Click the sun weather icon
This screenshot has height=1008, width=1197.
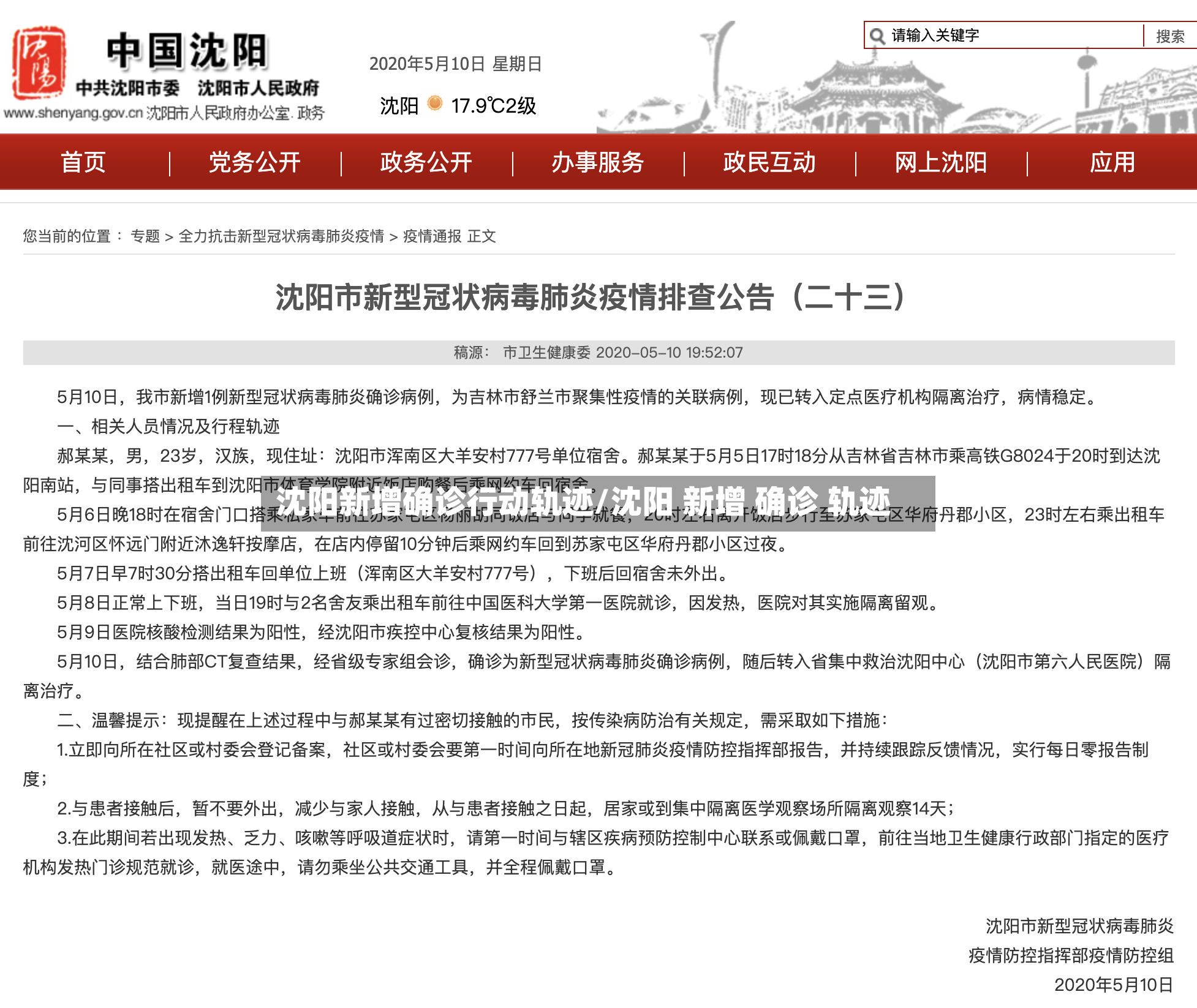point(435,103)
